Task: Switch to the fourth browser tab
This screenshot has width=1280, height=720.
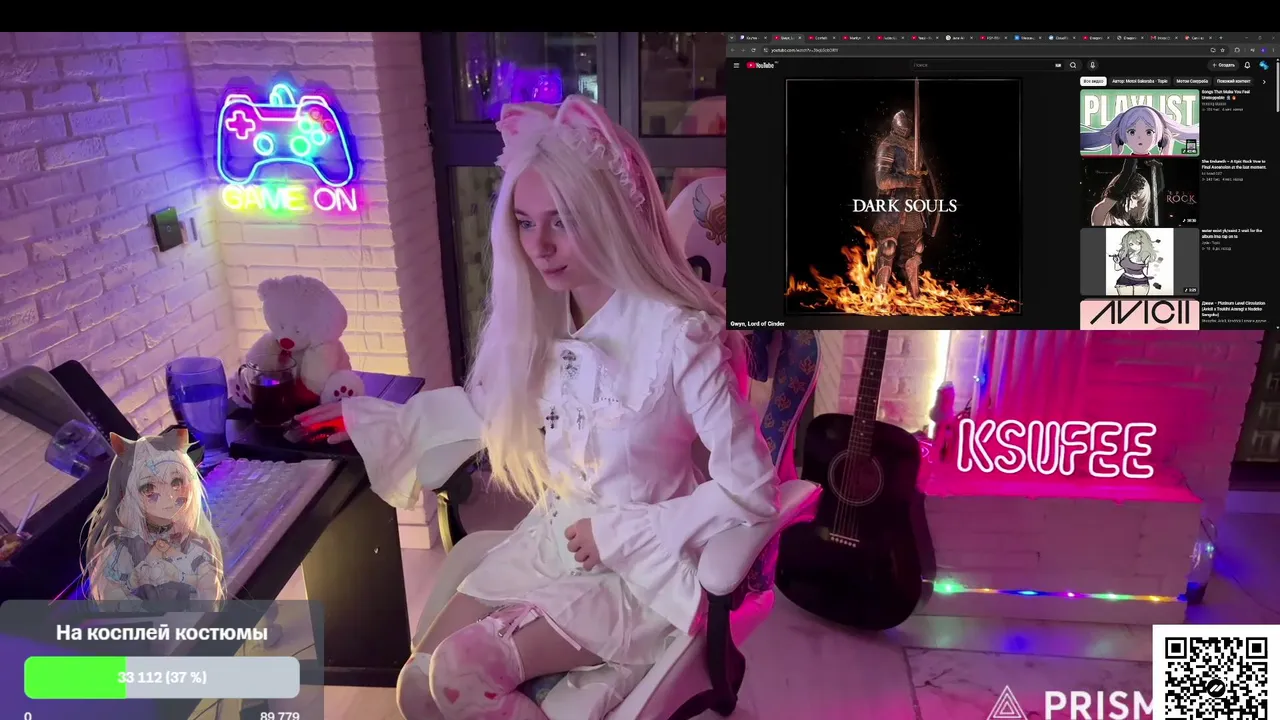Action: pyautogui.click(x=855, y=38)
